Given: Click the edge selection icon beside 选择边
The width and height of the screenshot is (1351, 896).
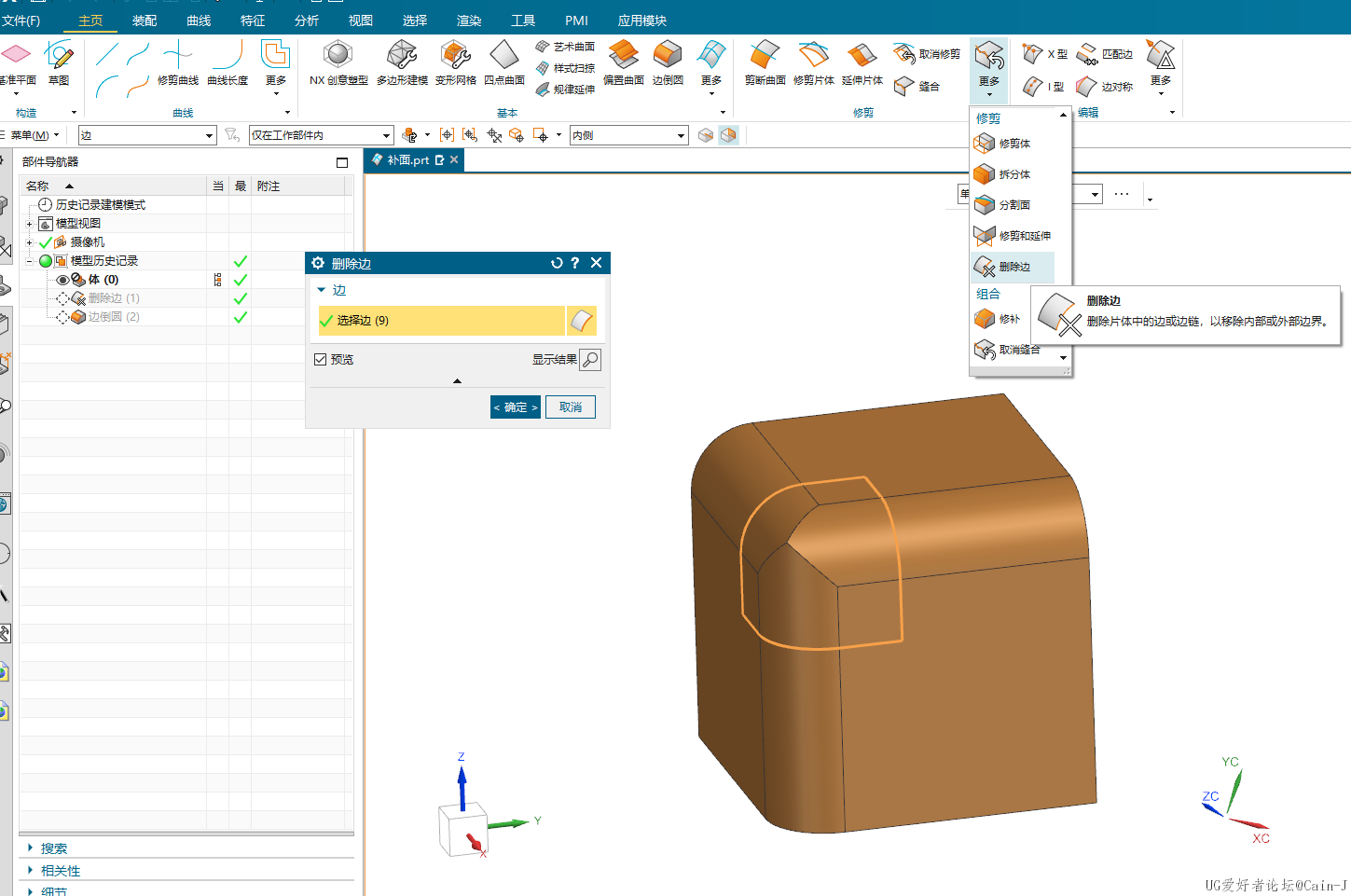Looking at the screenshot, I should point(581,321).
